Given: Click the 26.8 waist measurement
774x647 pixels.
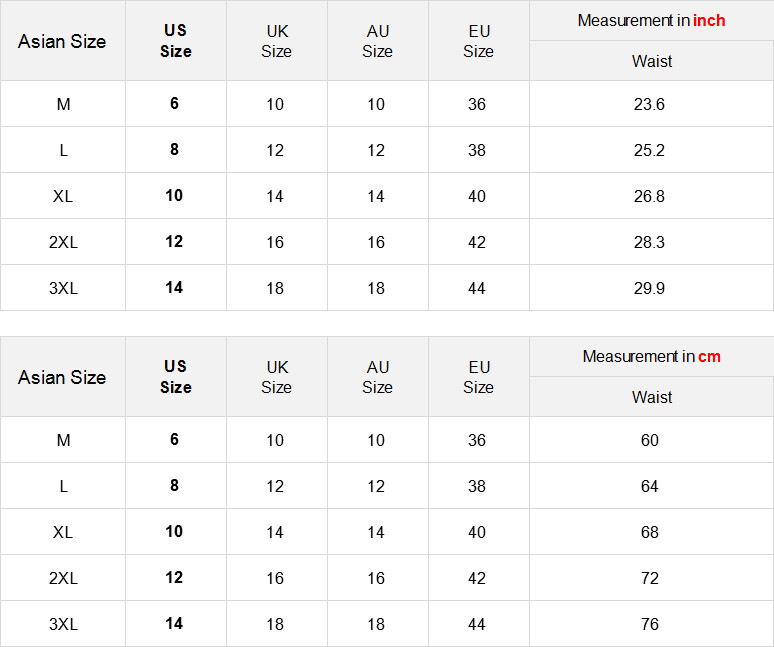Looking at the screenshot, I should click(649, 196).
